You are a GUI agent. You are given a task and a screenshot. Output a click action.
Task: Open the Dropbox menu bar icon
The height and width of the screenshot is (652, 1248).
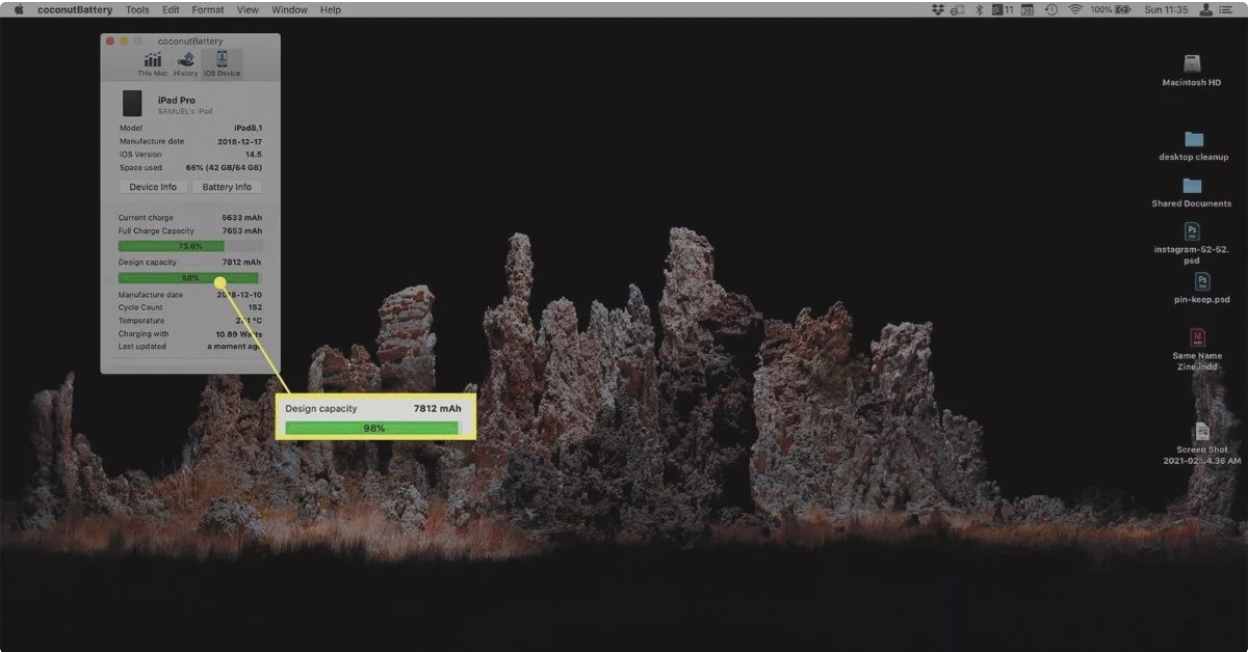tap(937, 10)
